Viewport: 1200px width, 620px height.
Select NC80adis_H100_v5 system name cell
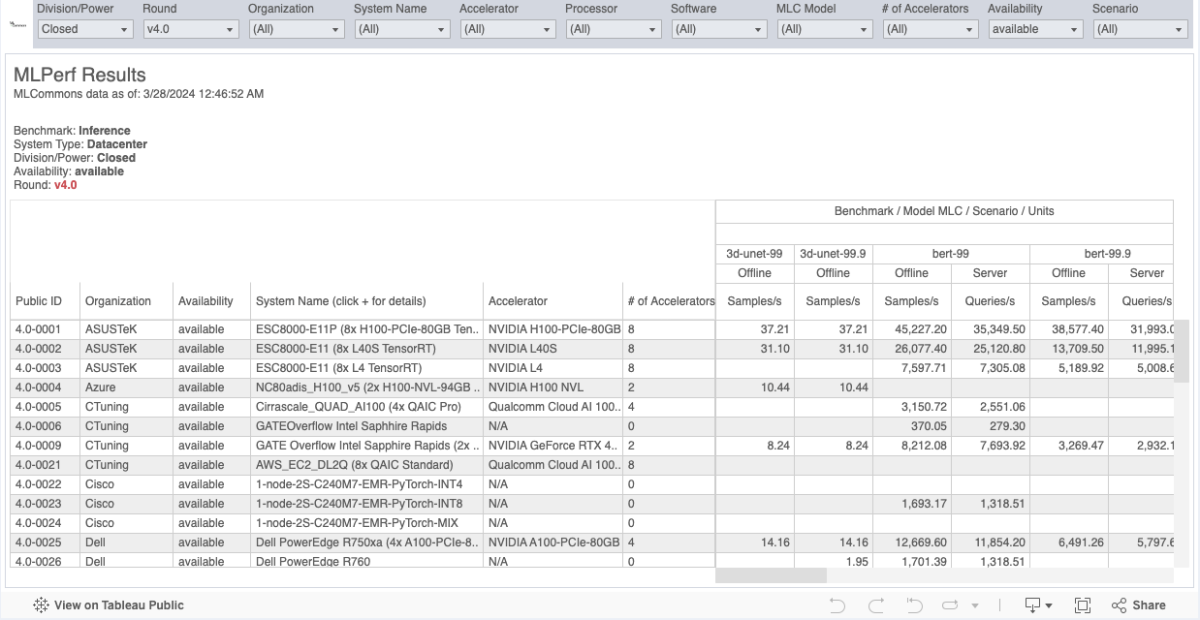[x=368, y=387]
